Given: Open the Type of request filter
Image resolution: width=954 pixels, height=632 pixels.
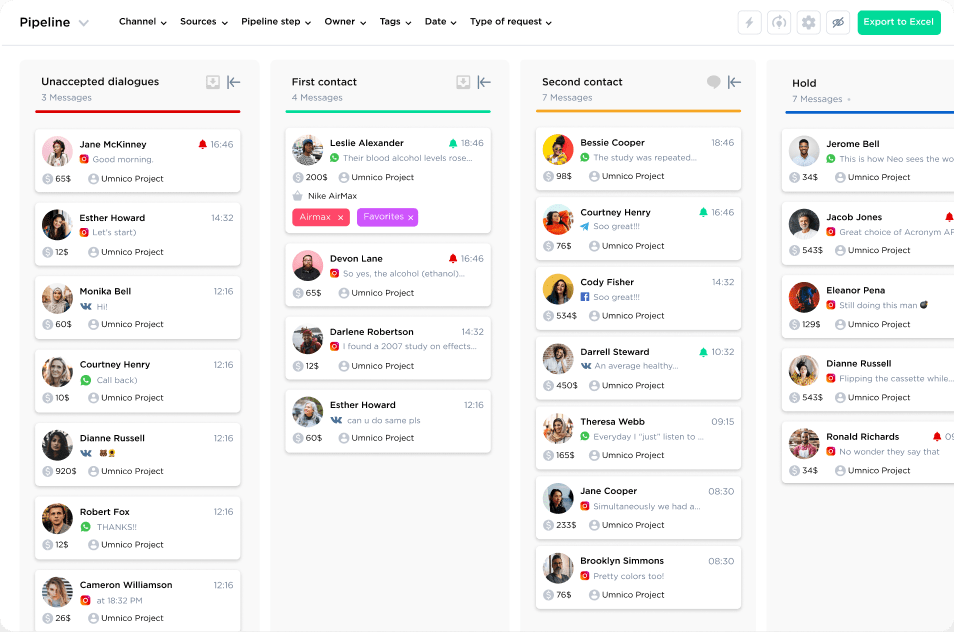Looking at the screenshot, I should coord(510,21).
